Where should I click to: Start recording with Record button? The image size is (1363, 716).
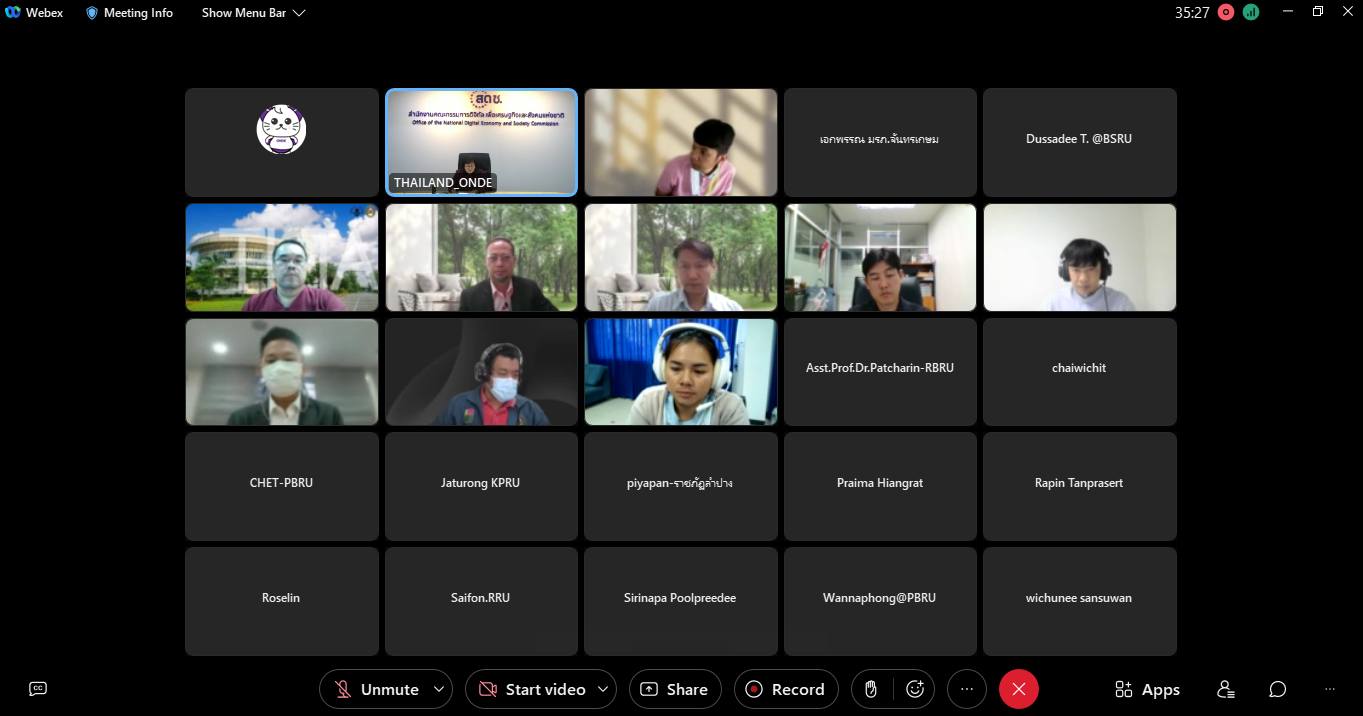[x=786, y=689]
